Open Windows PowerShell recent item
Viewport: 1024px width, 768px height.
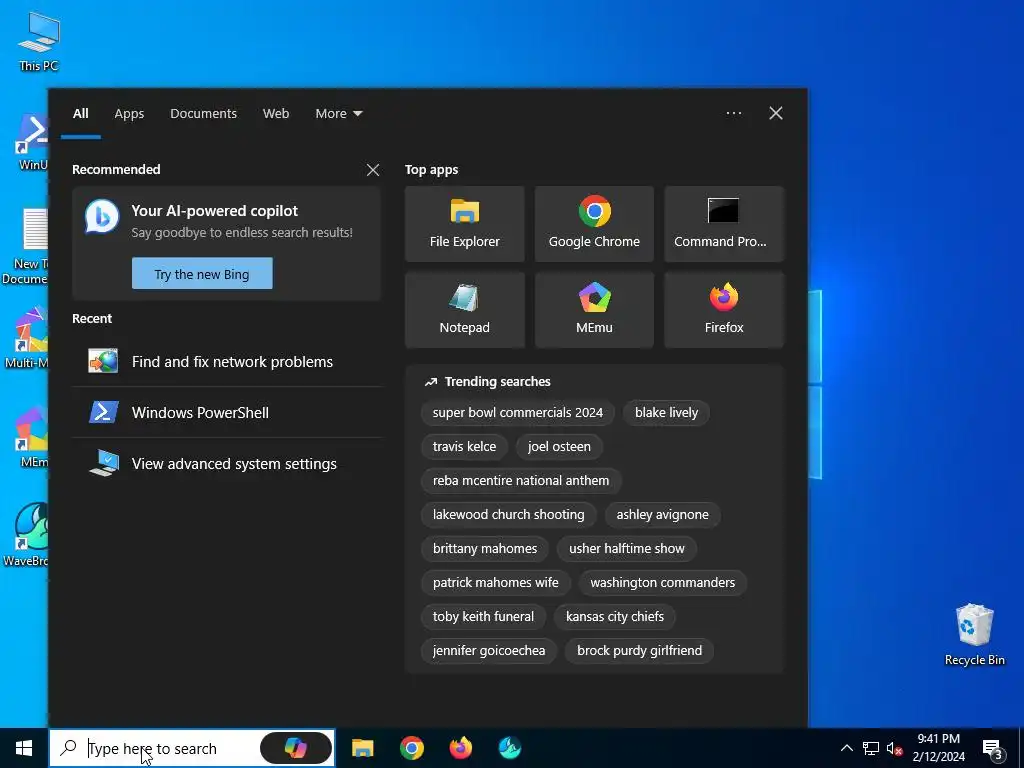point(227,412)
